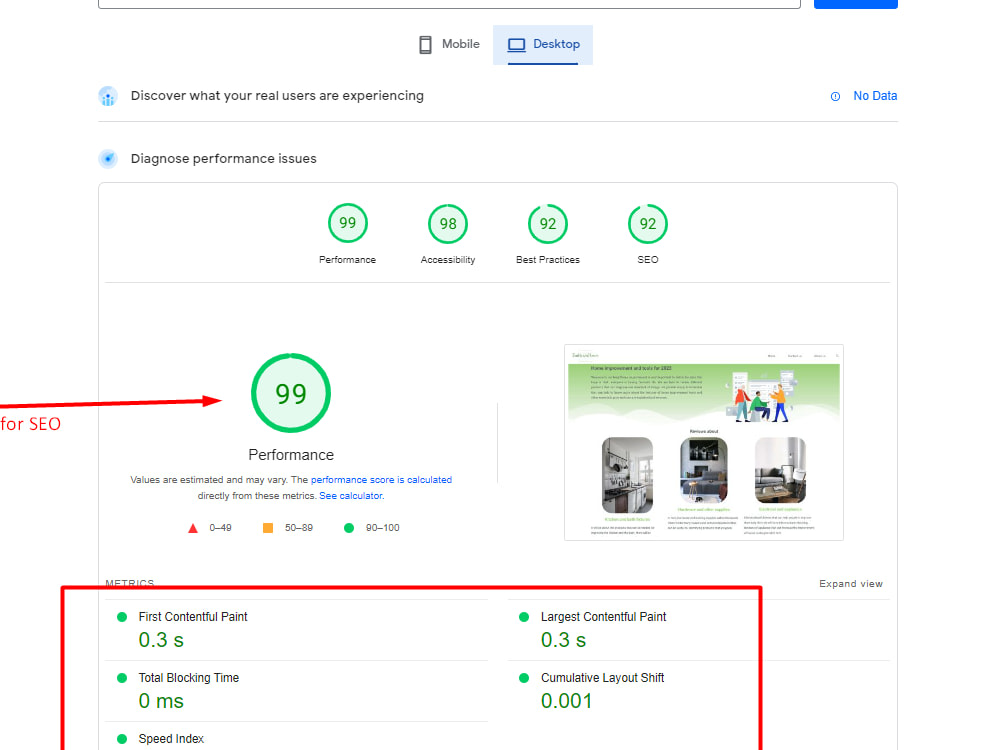
Task: Click the 'Discover what your real users are experiencing' heading
Action: click(x=277, y=96)
